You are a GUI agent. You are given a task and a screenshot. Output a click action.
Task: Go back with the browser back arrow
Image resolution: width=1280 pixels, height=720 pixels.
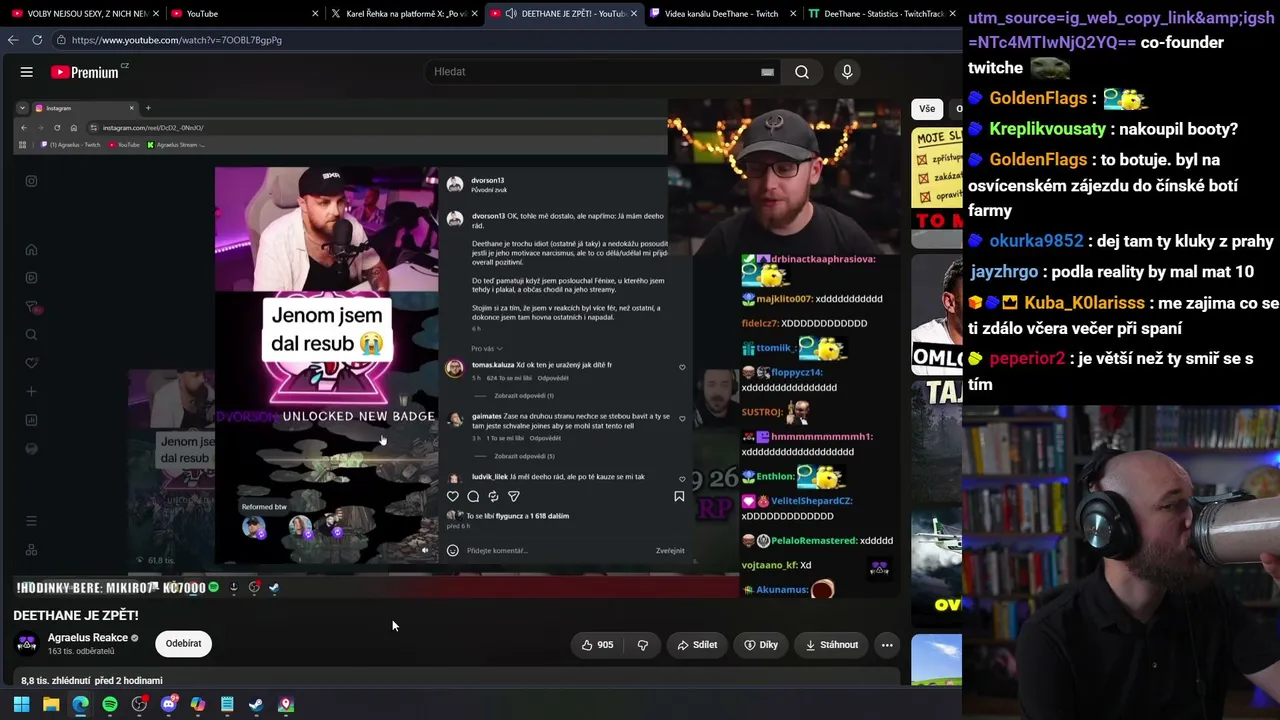pyautogui.click(x=12, y=40)
